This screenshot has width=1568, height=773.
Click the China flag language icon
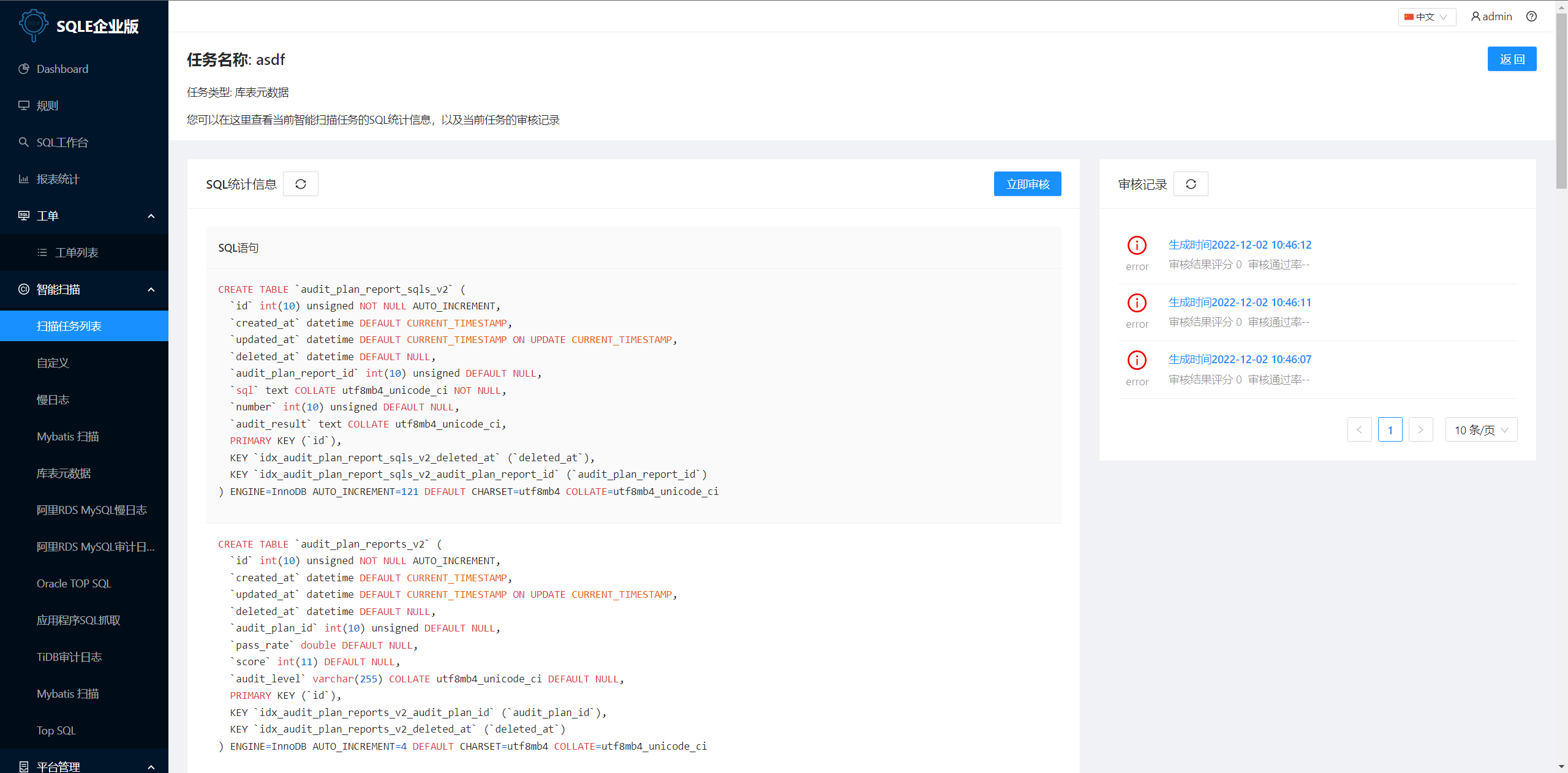point(1409,17)
